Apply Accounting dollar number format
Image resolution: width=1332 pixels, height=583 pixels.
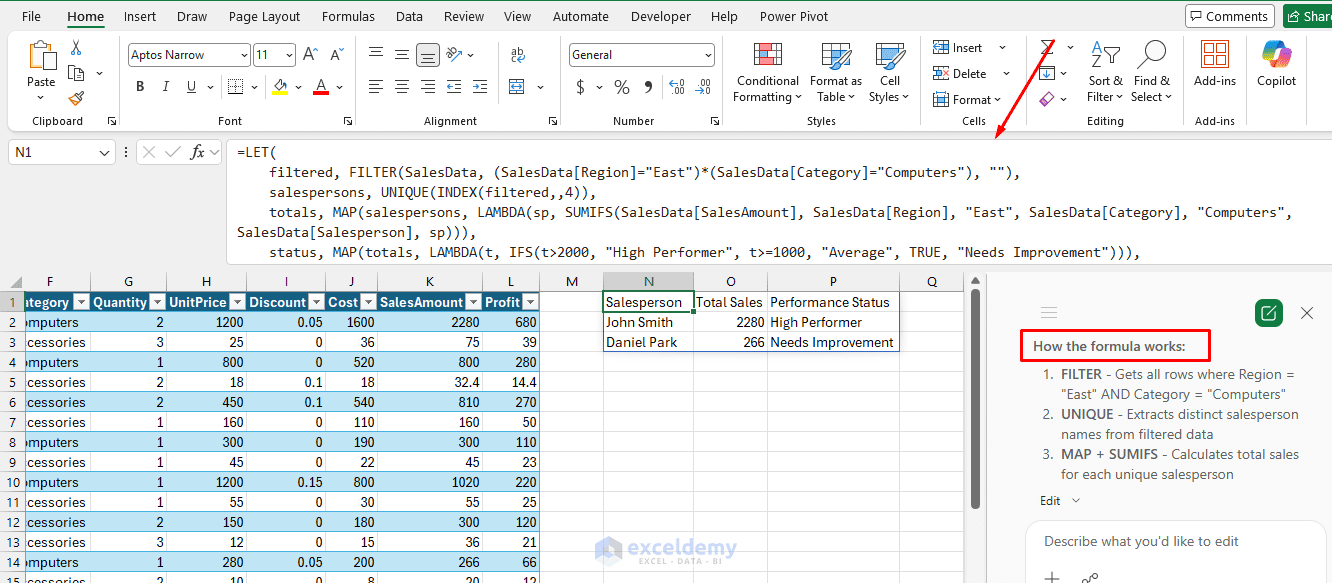click(581, 87)
